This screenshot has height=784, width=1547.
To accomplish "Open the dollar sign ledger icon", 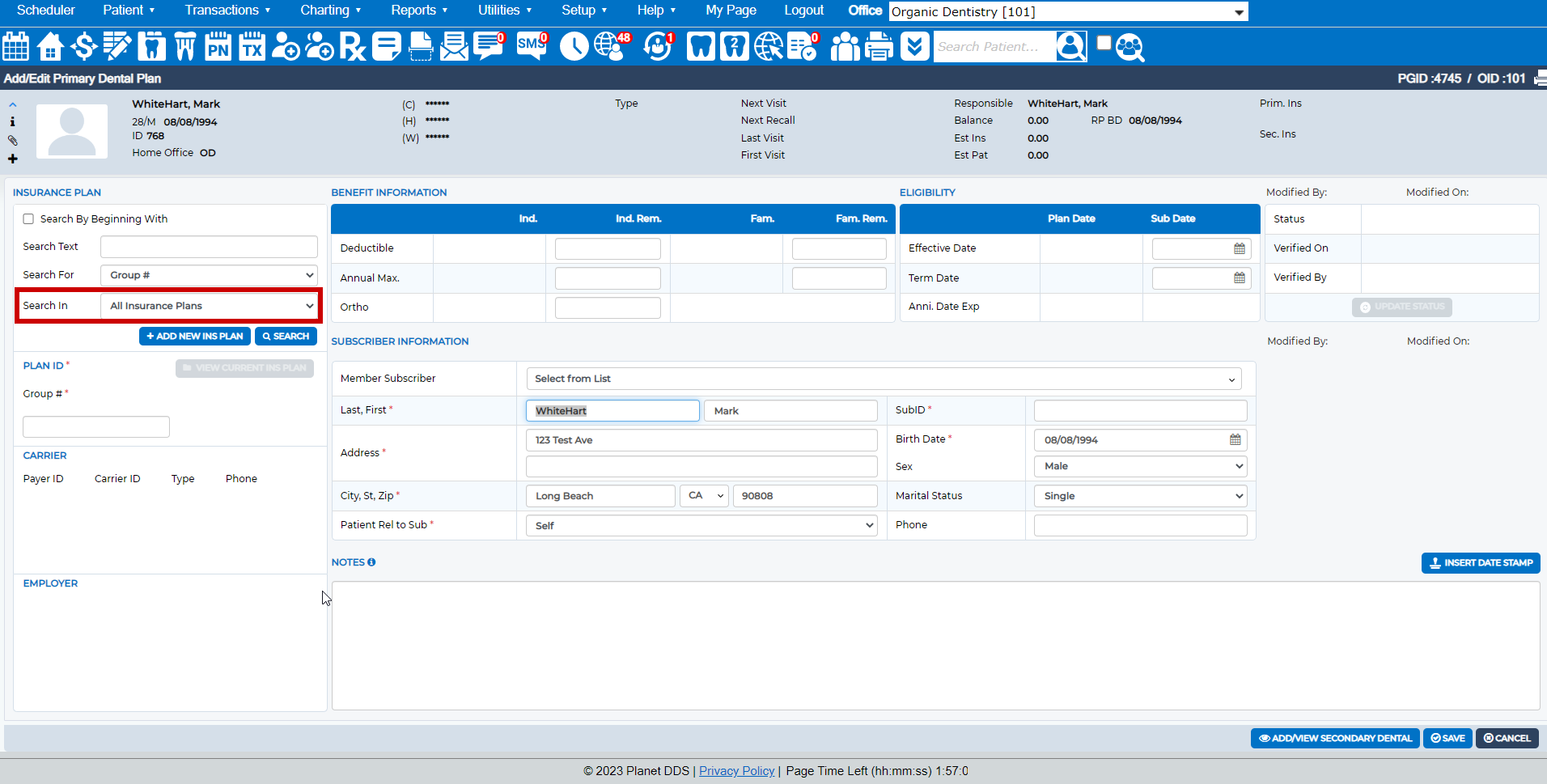I will pyautogui.click(x=83, y=46).
